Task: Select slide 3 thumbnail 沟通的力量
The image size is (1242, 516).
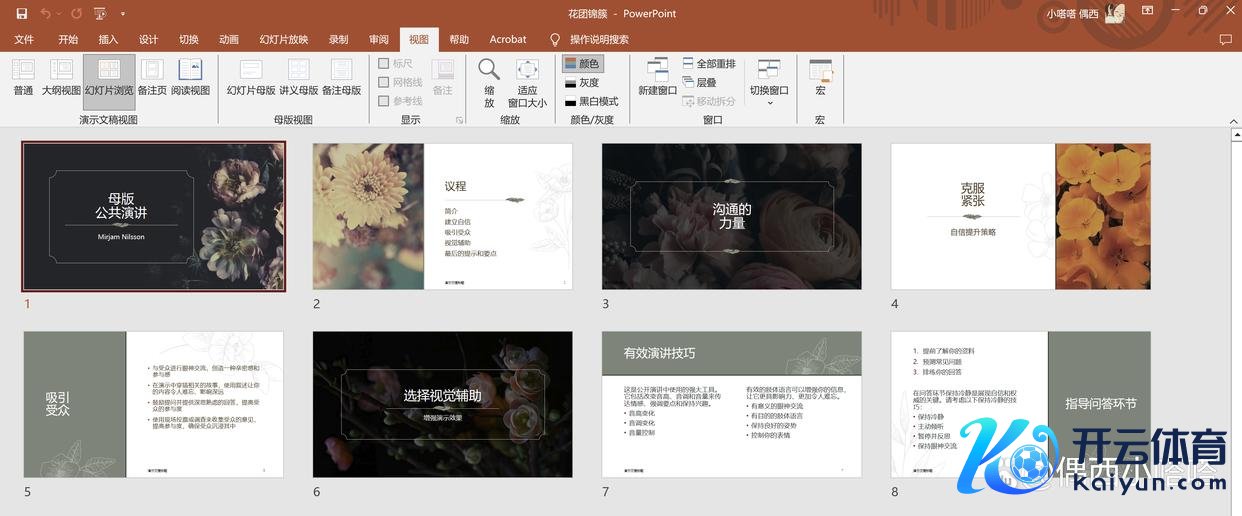Action: pyautogui.click(x=731, y=216)
